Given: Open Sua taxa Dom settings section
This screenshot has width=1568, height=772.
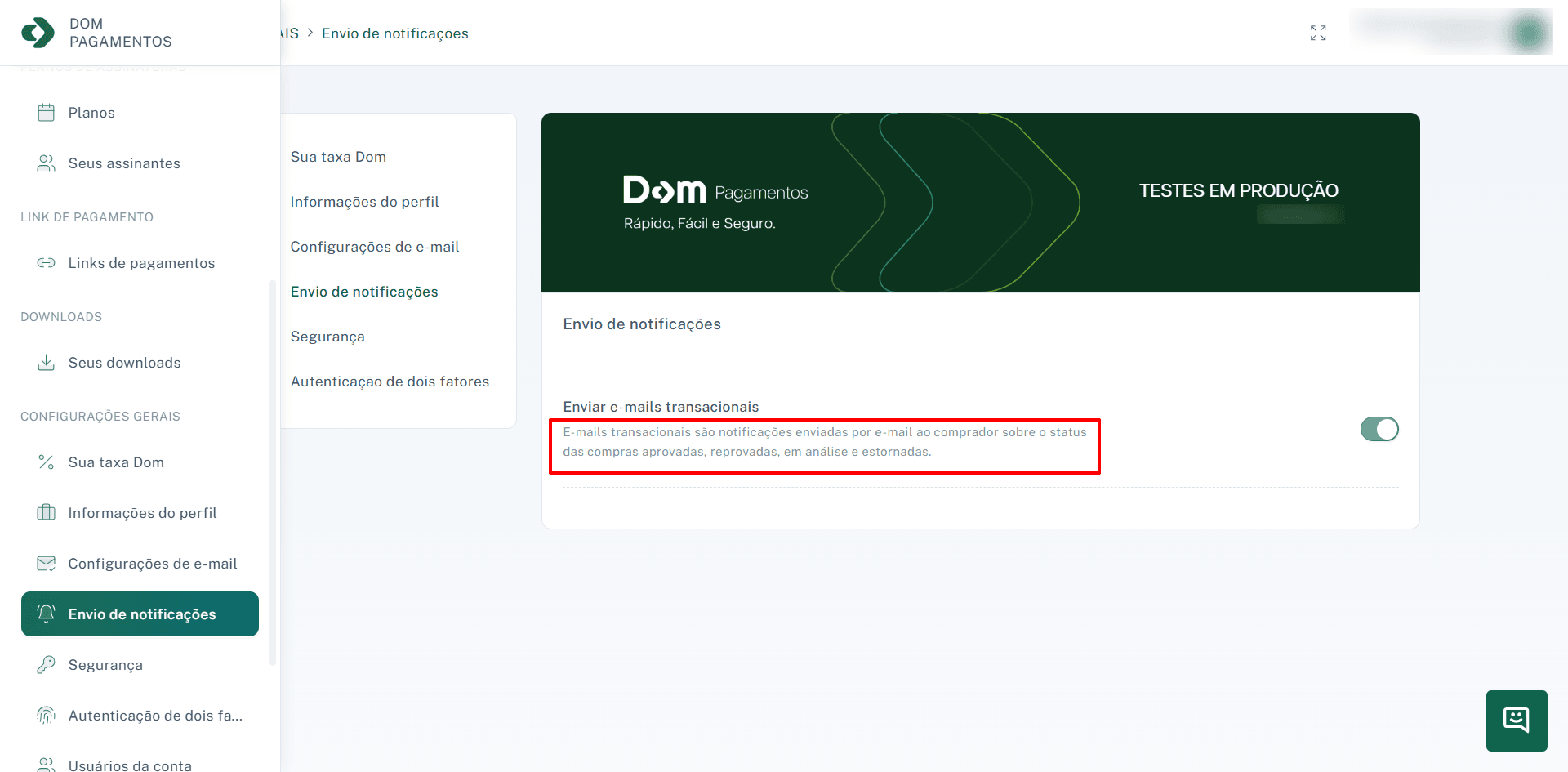Looking at the screenshot, I should click(338, 156).
